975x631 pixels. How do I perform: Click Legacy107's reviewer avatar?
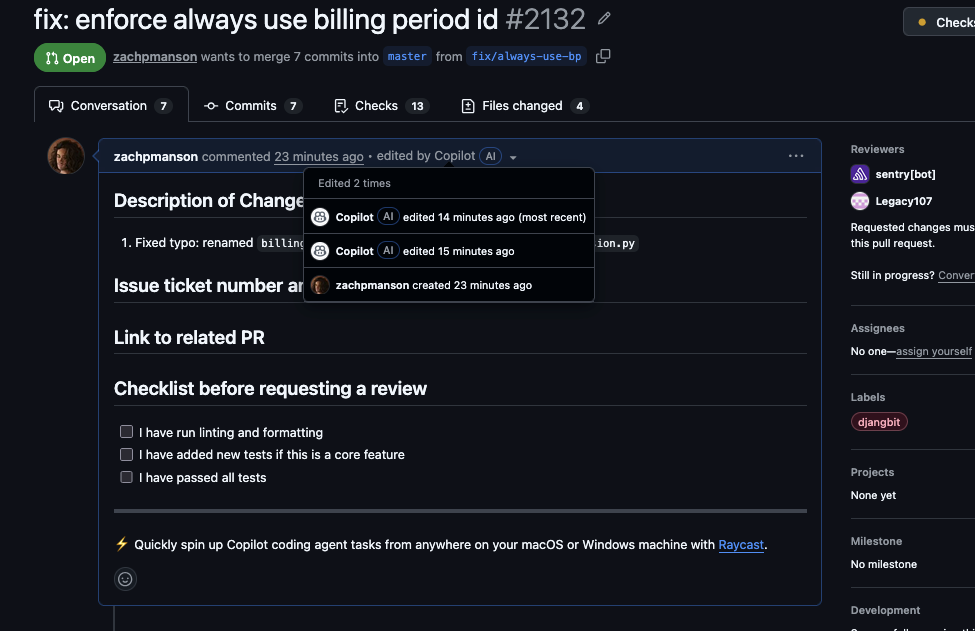[x=859, y=201]
